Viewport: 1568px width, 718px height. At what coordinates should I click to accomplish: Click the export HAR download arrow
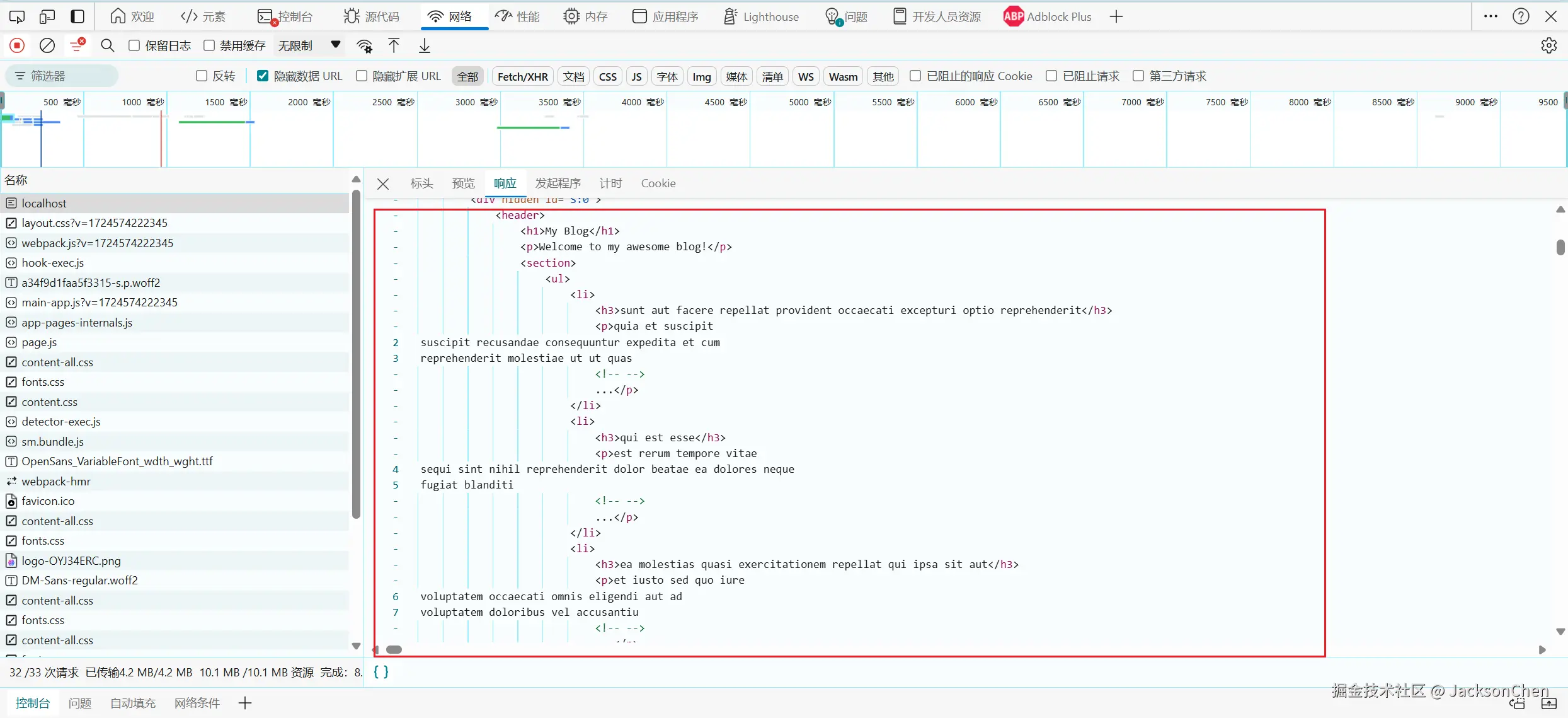tap(425, 45)
